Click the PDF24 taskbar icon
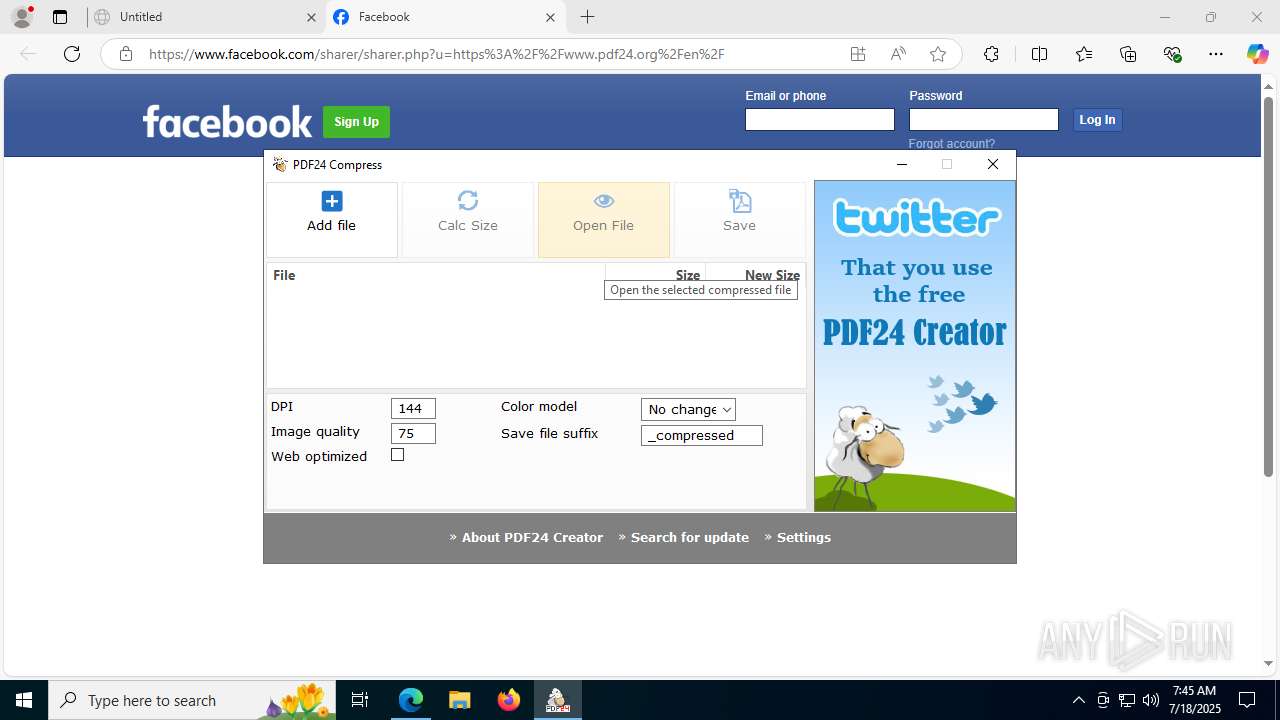1280x720 pixels. [x=557, y=700]
